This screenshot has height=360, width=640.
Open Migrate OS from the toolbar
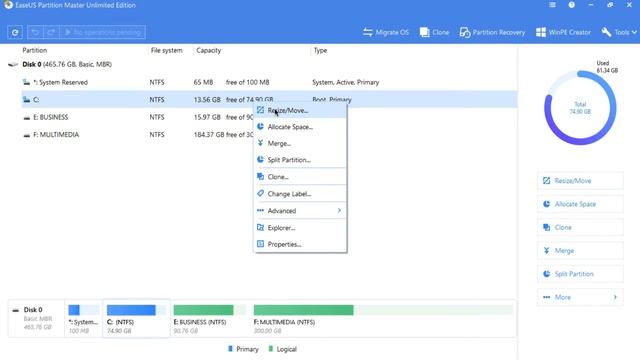[x=386, y=32]
